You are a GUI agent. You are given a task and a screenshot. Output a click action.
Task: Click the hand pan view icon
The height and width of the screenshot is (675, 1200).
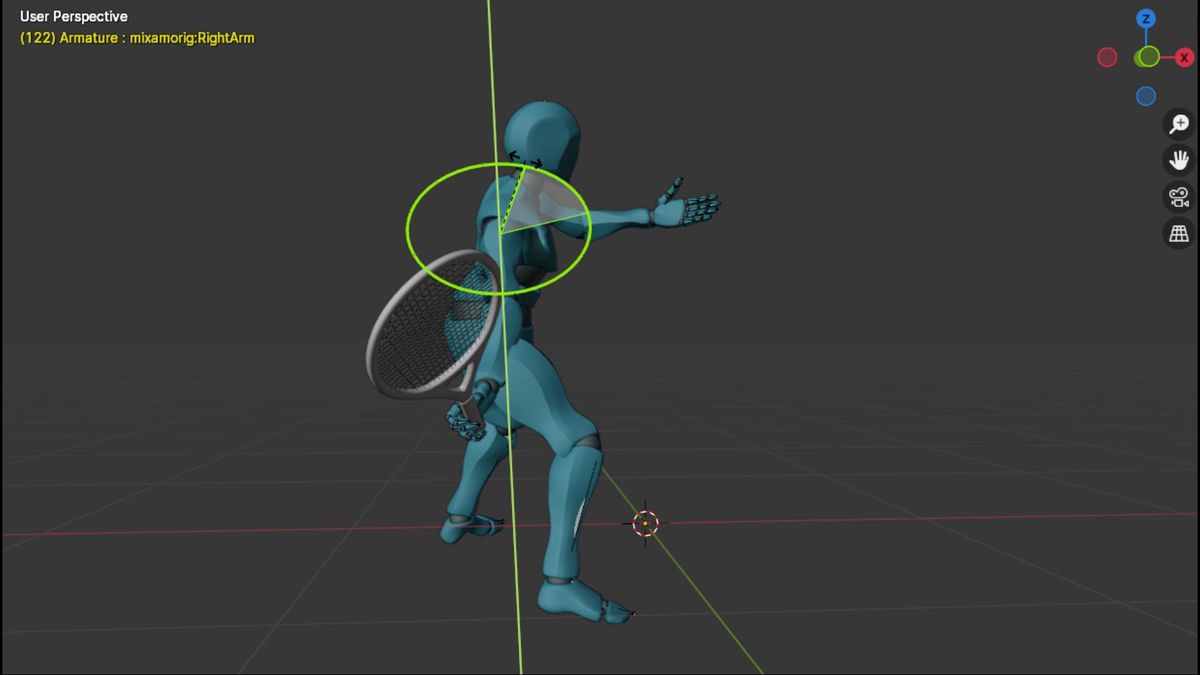point(1180,160)
